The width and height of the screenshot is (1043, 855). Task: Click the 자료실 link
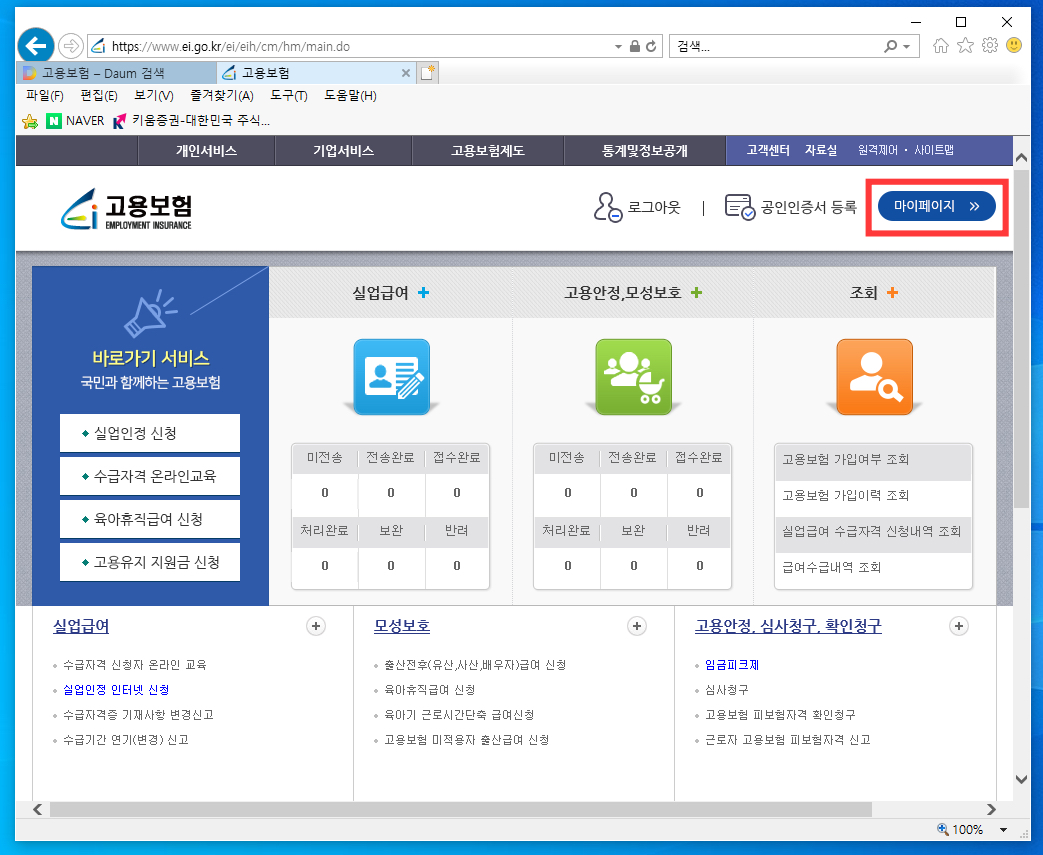[821, 150]
